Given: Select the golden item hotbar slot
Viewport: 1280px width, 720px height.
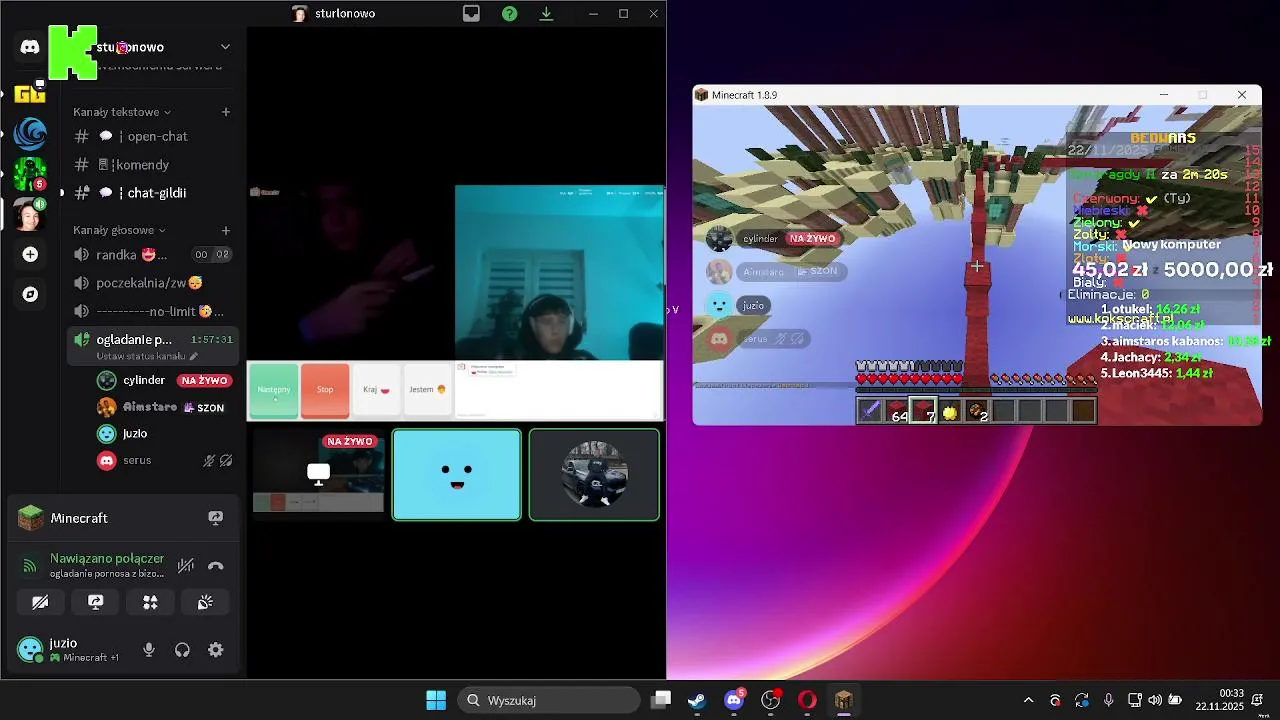Looking at the screenshot, I should 949,410.
